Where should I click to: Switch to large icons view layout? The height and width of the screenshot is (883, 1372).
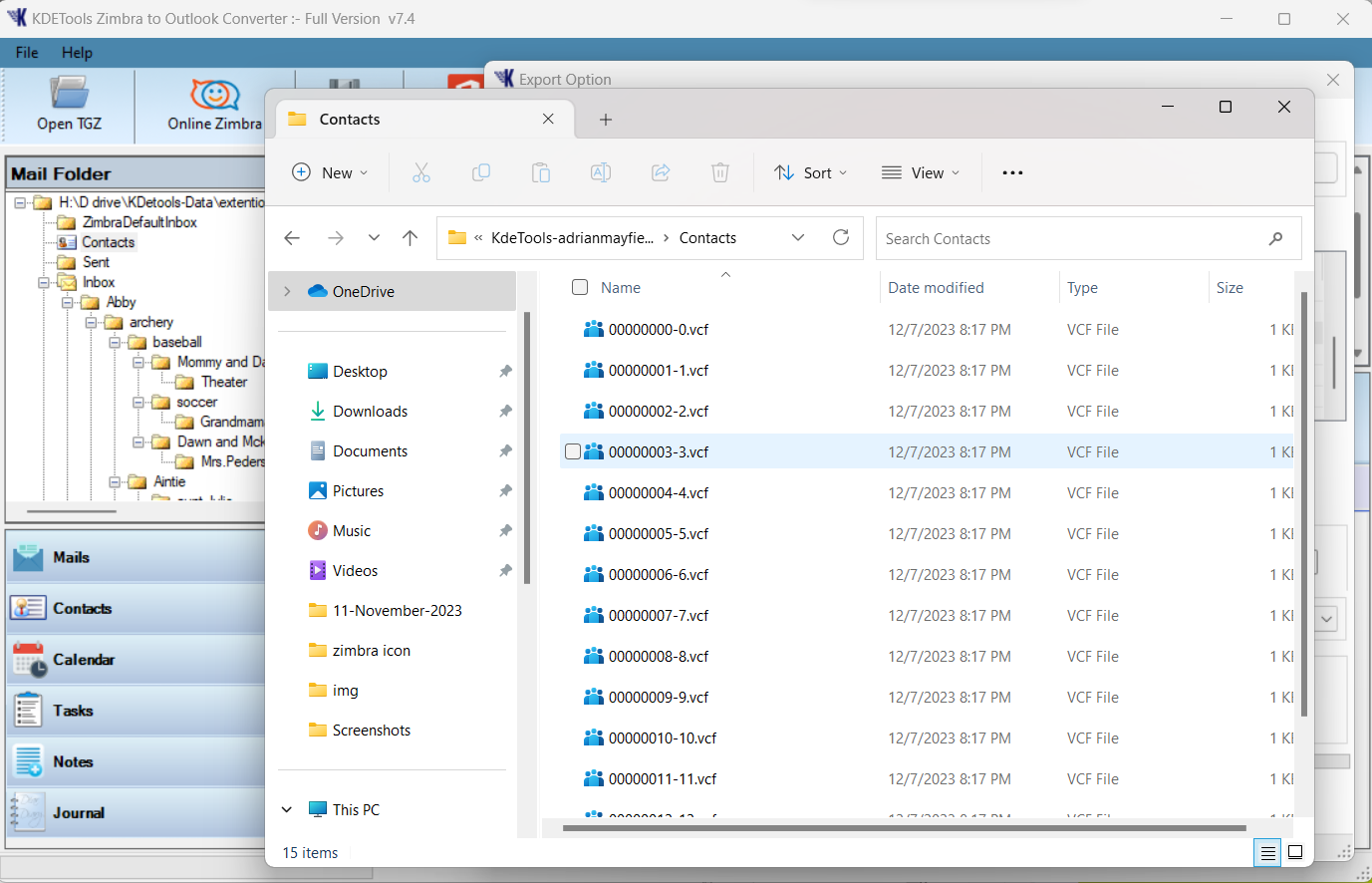tap(1295, 852)
